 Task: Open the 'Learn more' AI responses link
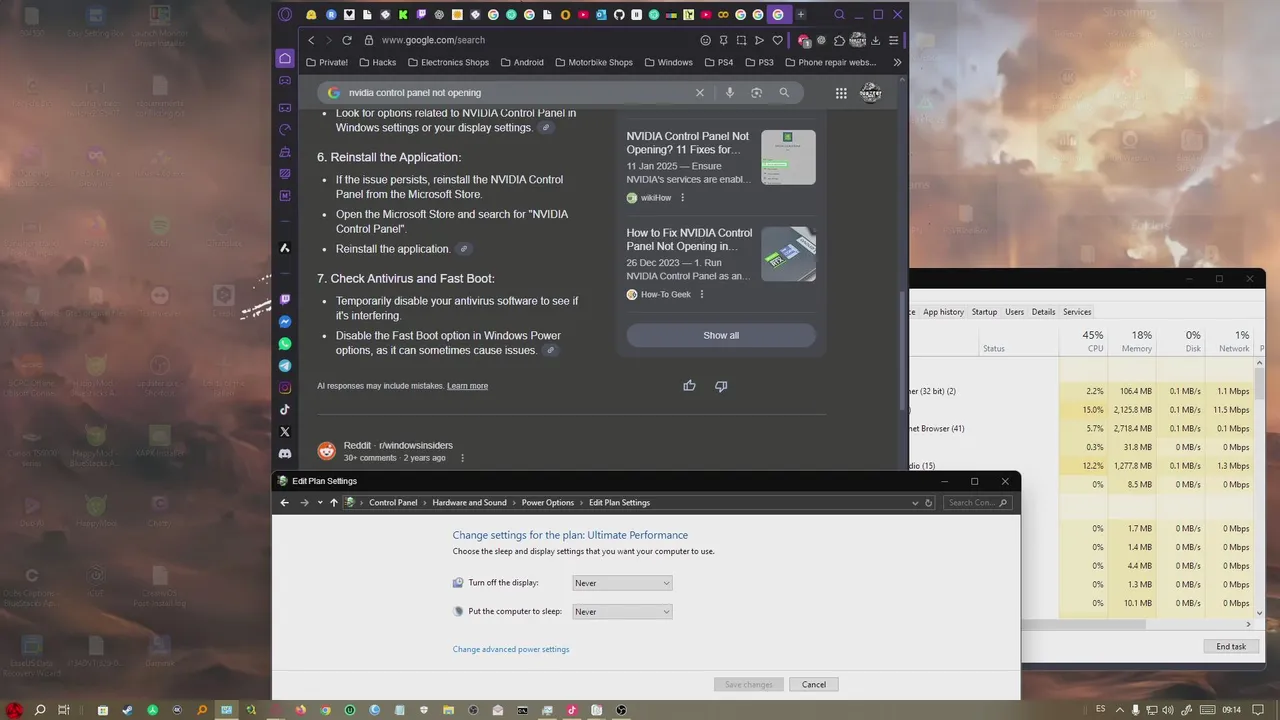coord(467,386)
